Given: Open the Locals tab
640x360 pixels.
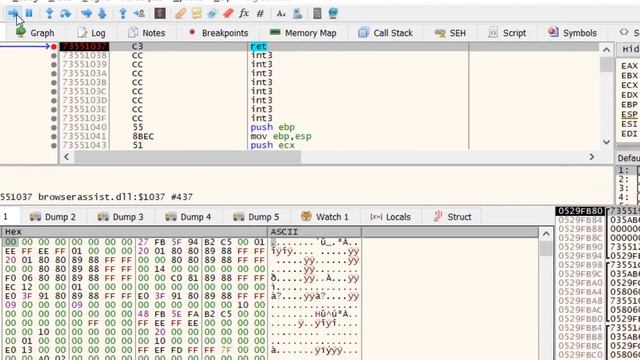Looking at the screenshot, I should [x=390, y=217].
